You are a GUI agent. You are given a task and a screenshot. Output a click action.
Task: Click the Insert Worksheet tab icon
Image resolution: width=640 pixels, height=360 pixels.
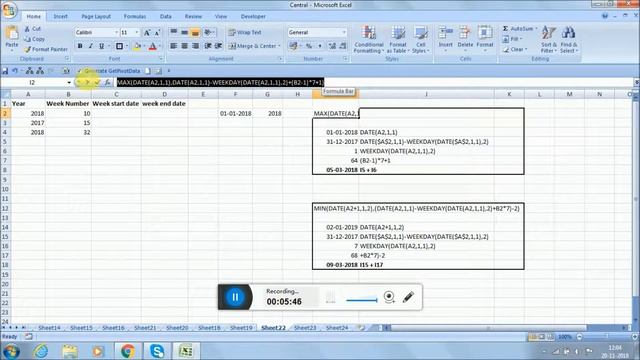point(361,328)
